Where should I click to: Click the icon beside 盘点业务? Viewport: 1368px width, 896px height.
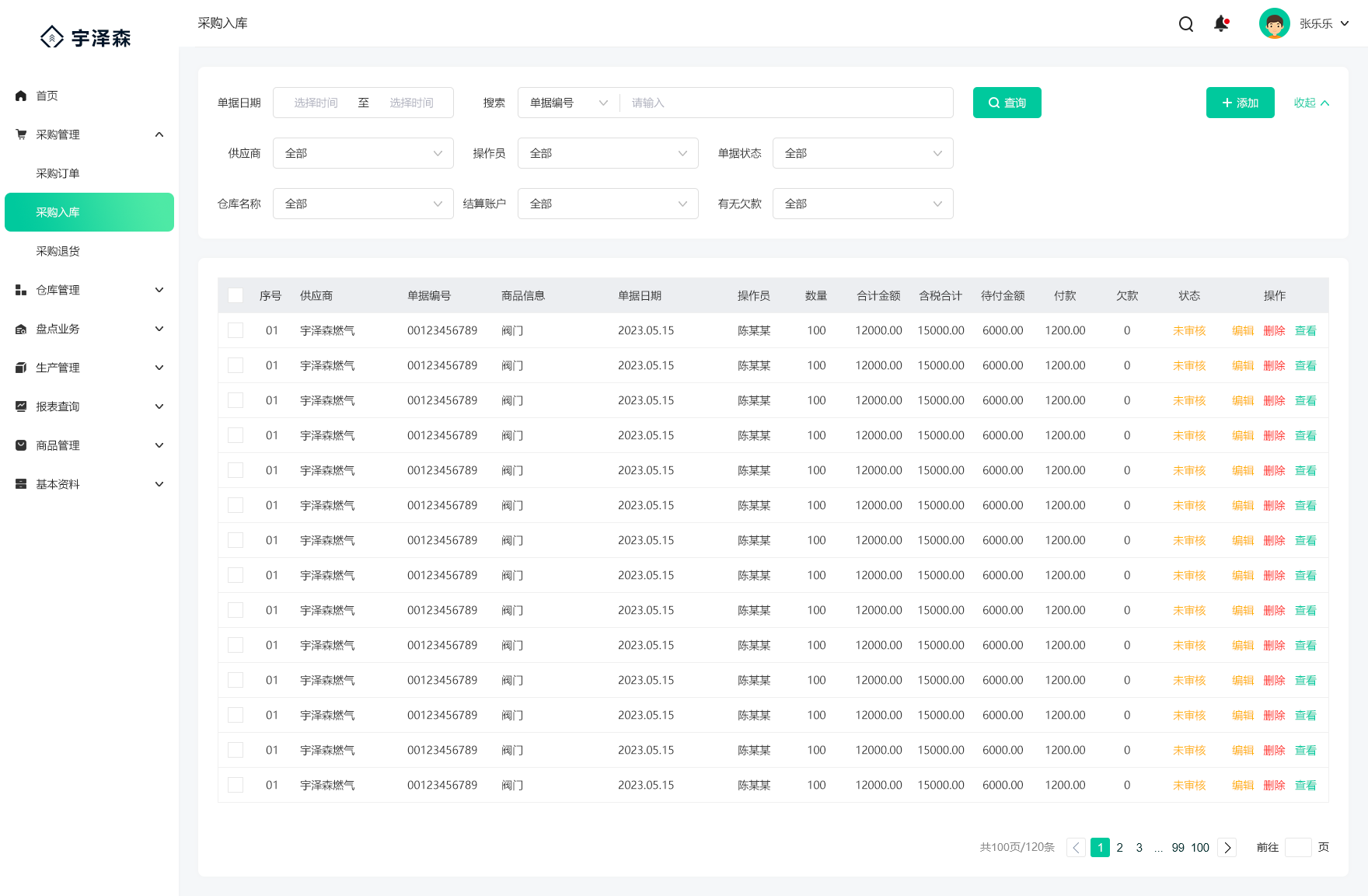tap(21, 329)
